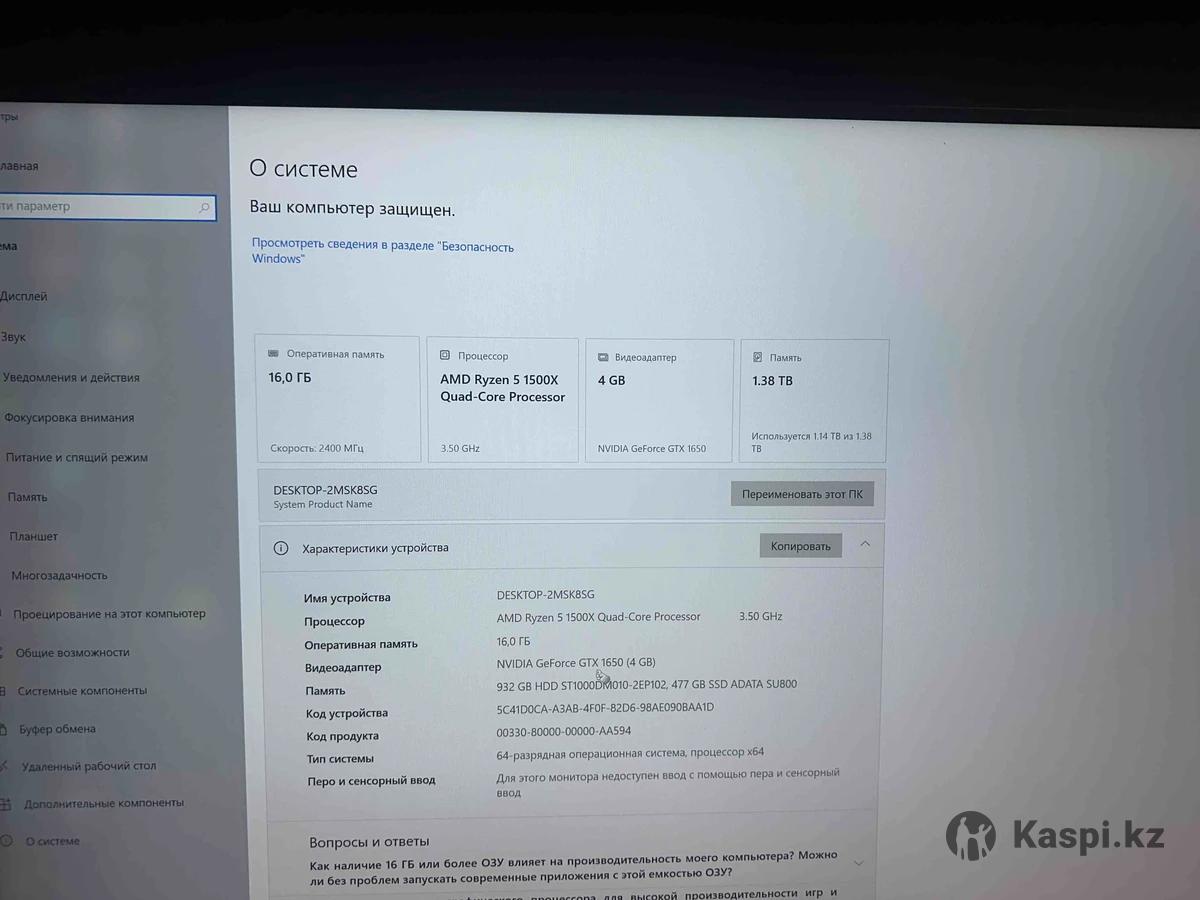Open the Видеоадаптер 4 GB card
The width and height of the screenshot is (1200, 900).
[x=659, y=400]
